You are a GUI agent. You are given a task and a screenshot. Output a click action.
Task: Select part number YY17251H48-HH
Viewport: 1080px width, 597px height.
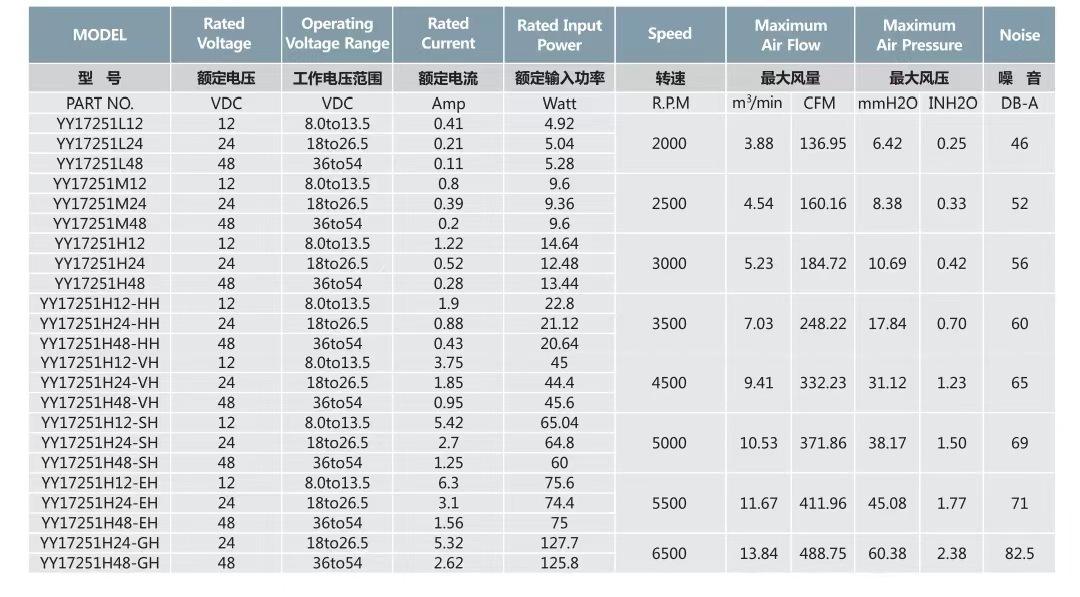tap(100, 343)
